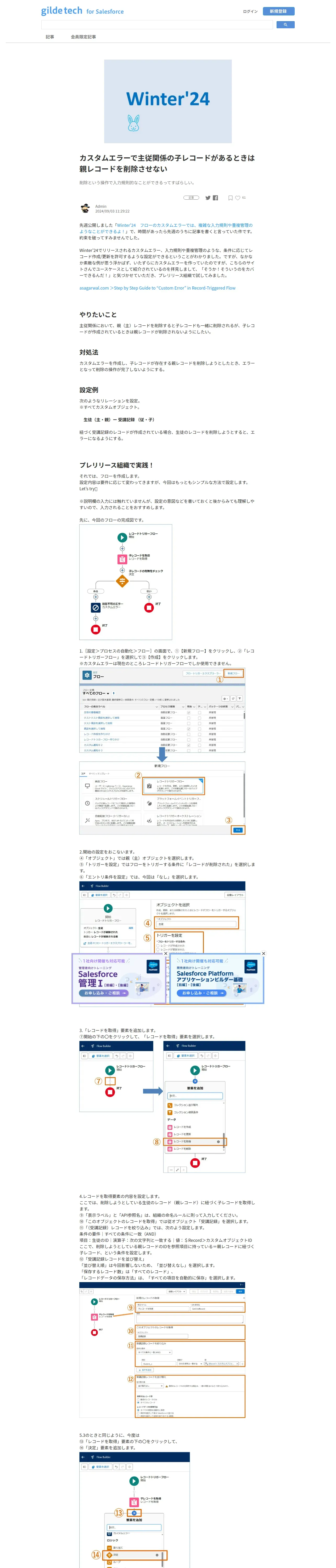This screenshot has height=1568, width=336.
Task: Select the プレリリース組織で実践！ heading
Action: pos(116,465)
